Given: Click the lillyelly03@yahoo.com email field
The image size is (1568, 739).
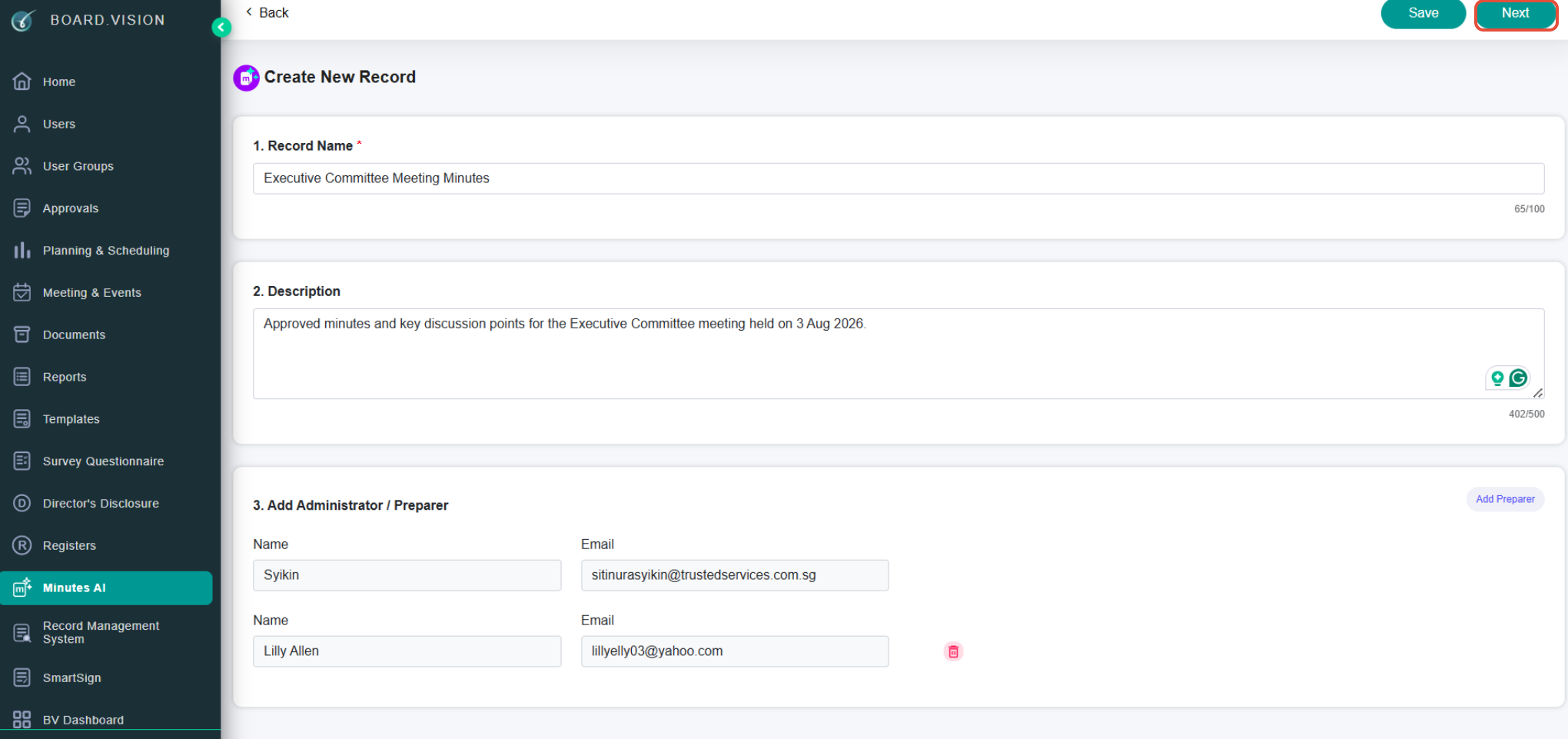Looking at the screenshot, I should pyautogui.click(x=735, y=651).
